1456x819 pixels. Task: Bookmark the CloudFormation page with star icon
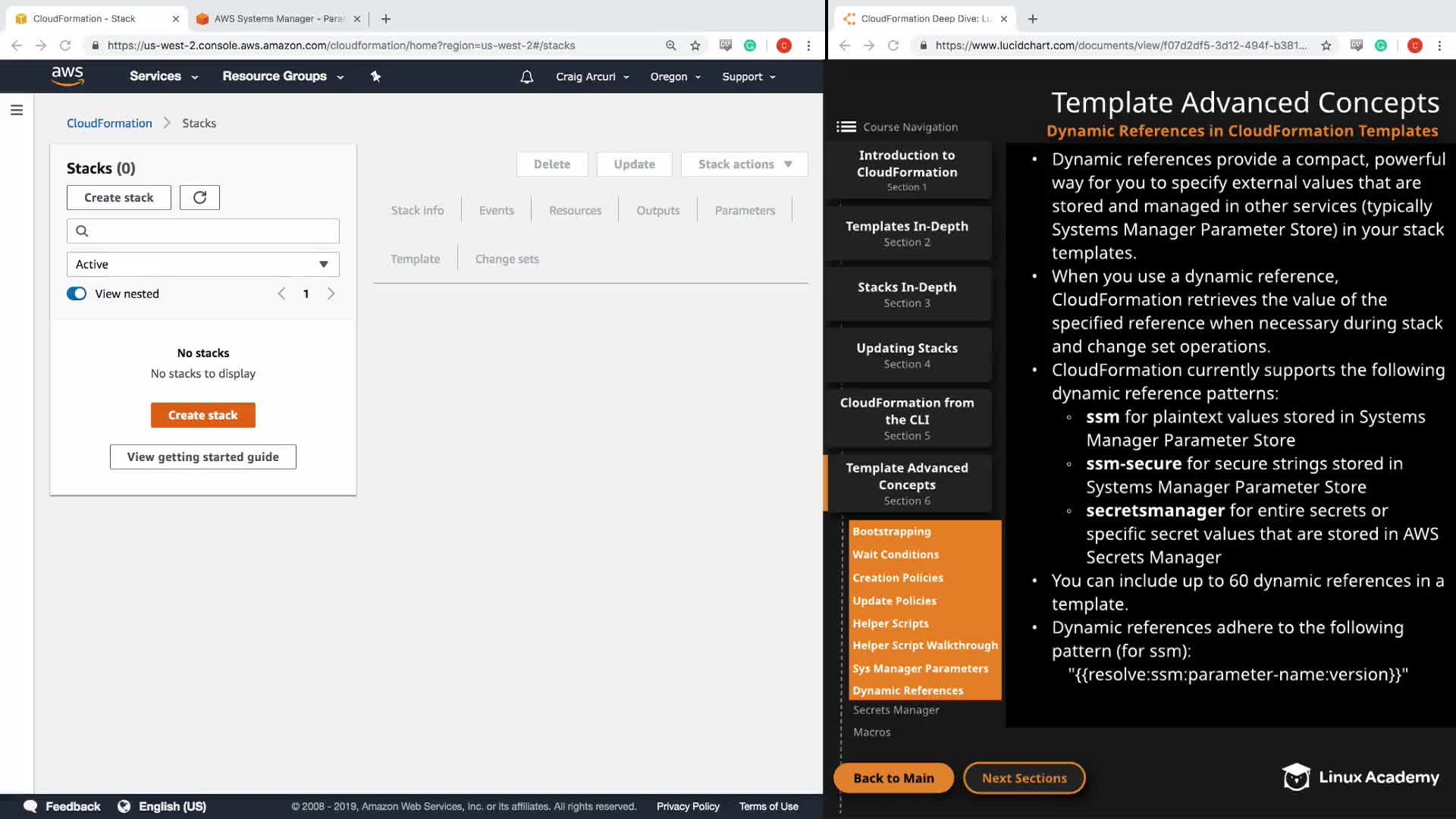[695, 45]
